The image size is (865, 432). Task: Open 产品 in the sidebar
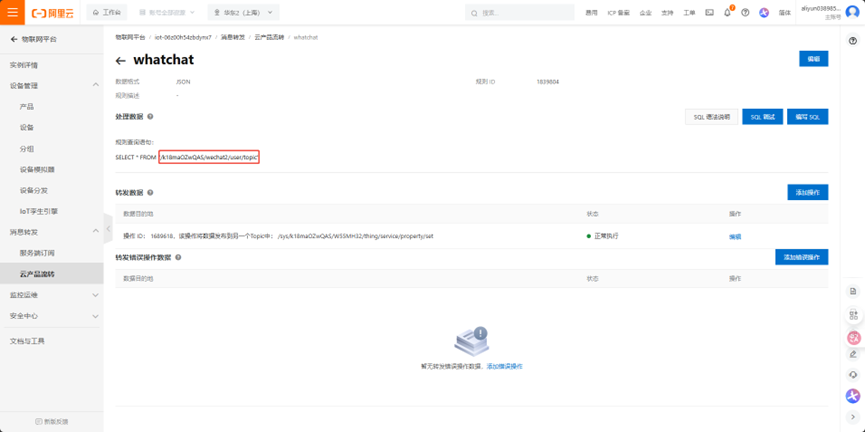[26, 106]
